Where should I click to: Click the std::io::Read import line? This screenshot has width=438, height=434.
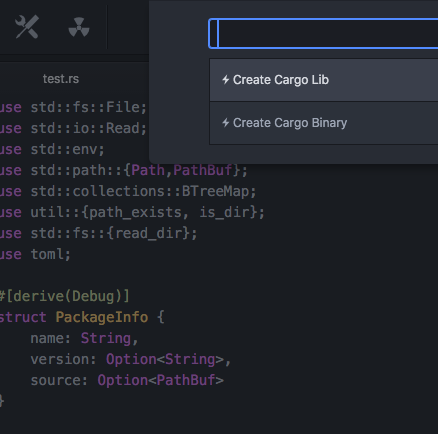pyautogui.click(x=73, y=128)
